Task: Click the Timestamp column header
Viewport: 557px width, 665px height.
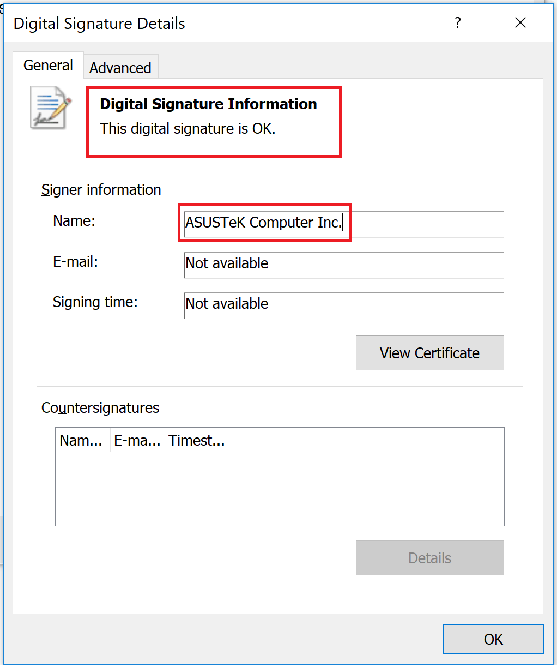Action: click(x=196, y=441)
